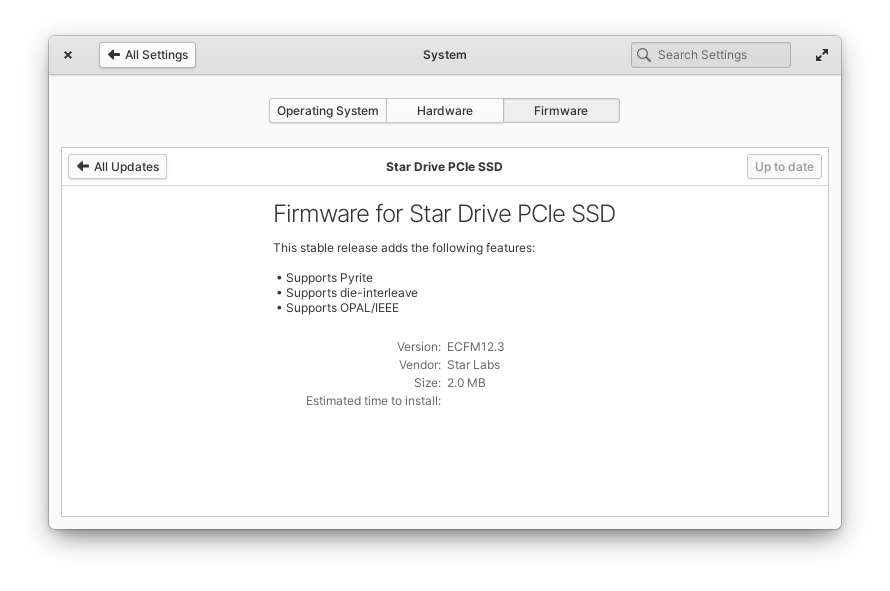This screenshot has height=591, width=890.
Task: Click the ECFM12.3 version value
Action: (x=475, y=347)
